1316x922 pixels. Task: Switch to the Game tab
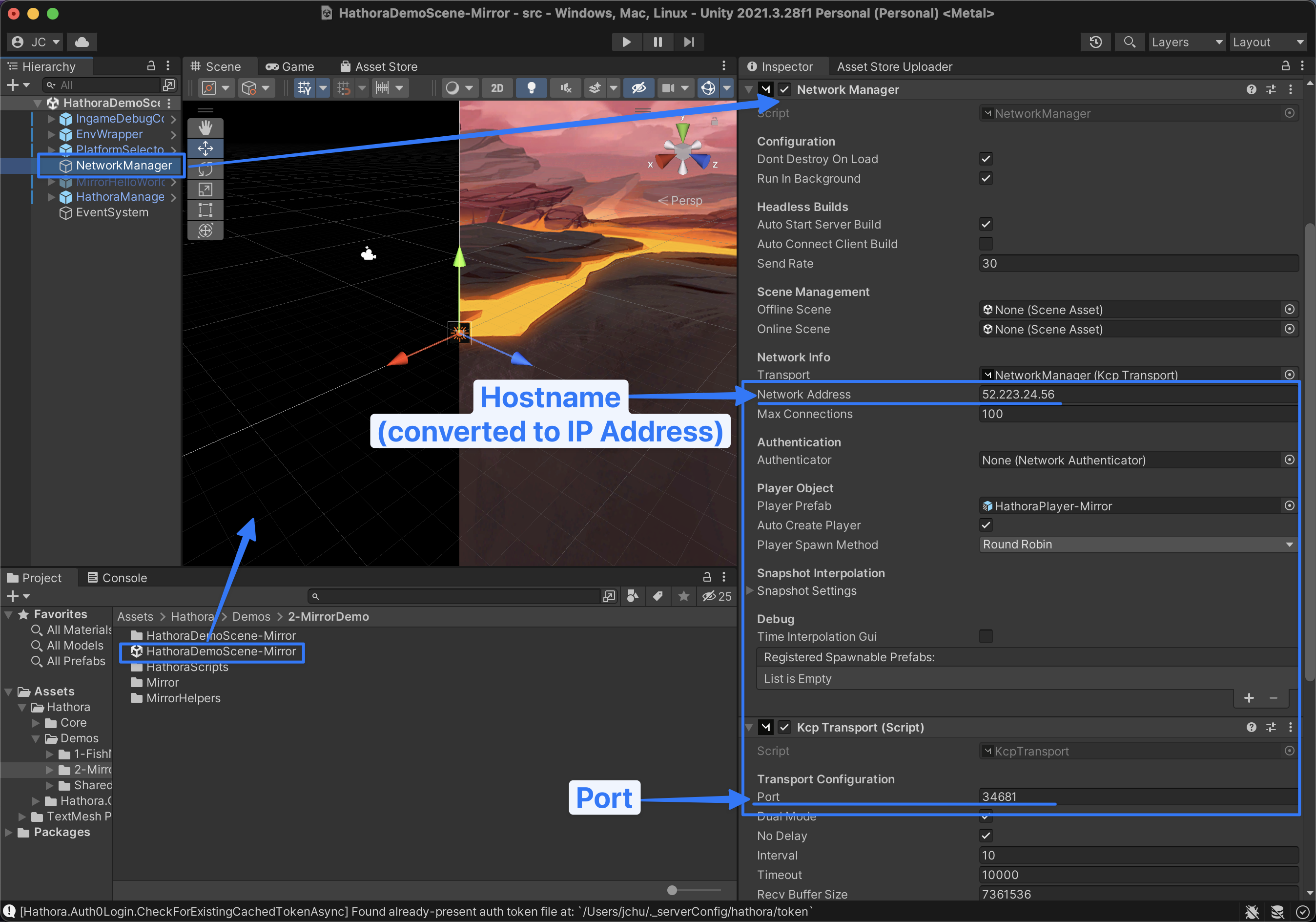pyautogui.click(x=290, y=66)
